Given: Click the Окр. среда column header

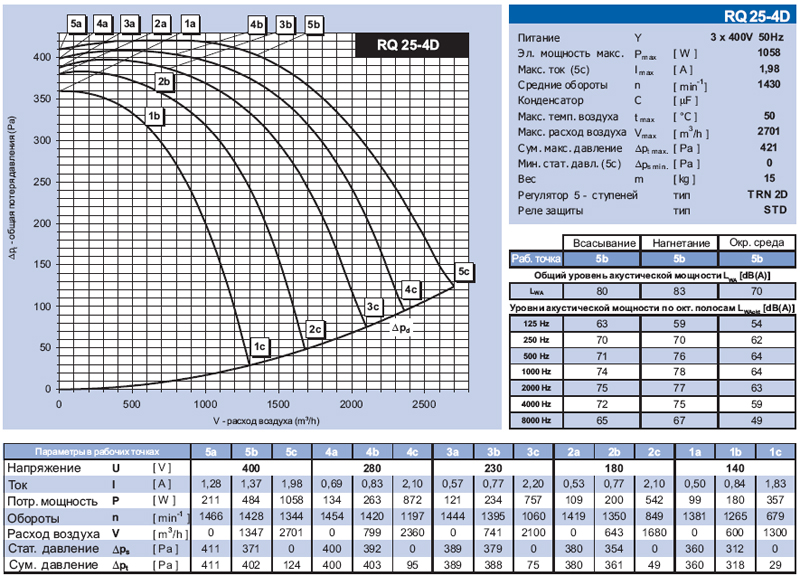Looking at the screenshot, I should [755, 243].
